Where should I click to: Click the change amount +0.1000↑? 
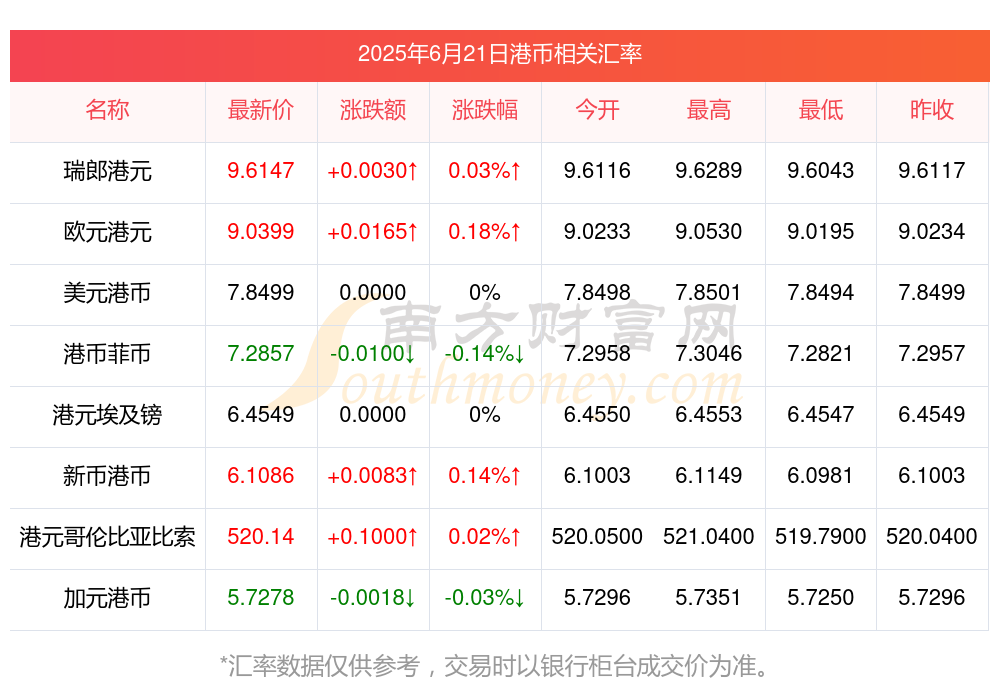(372, 537)
